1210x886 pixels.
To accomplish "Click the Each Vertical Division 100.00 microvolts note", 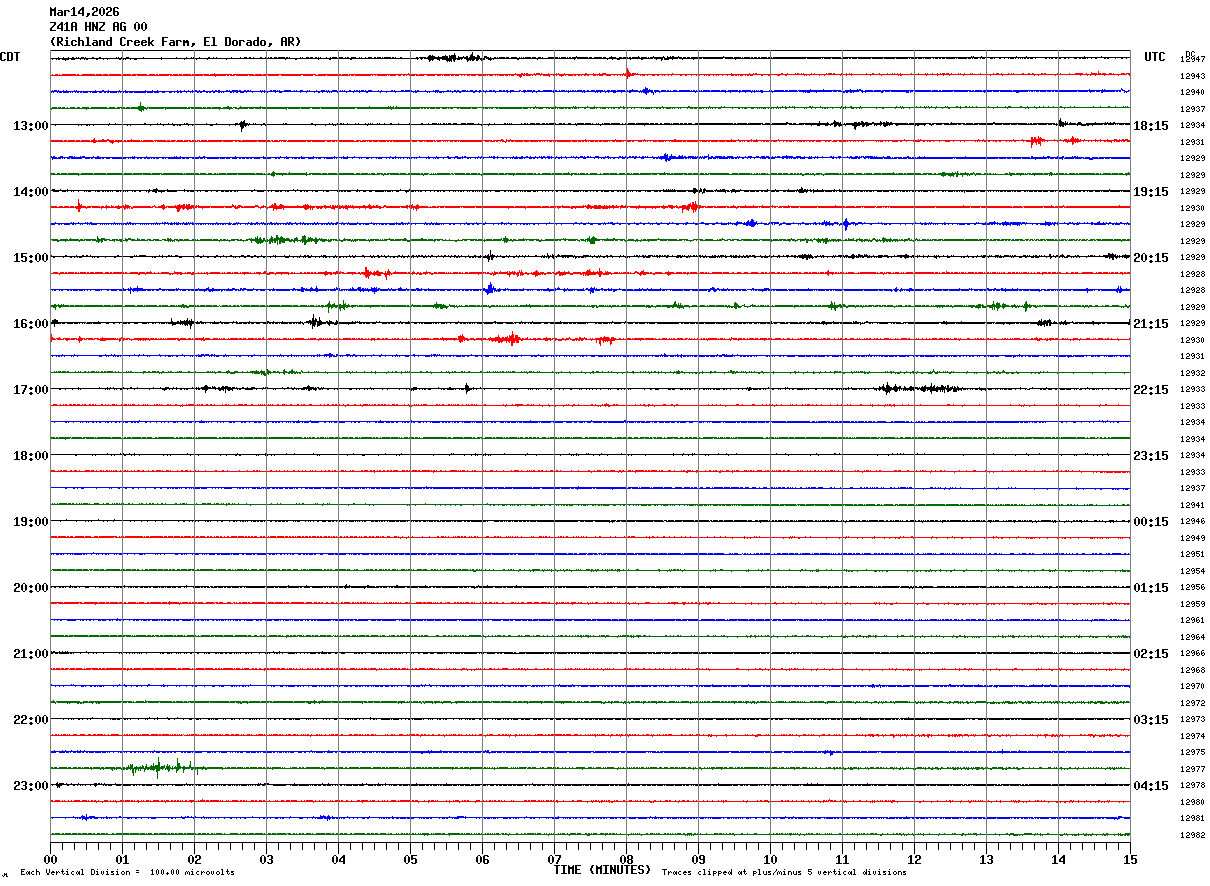I will [x=127, y=873].
